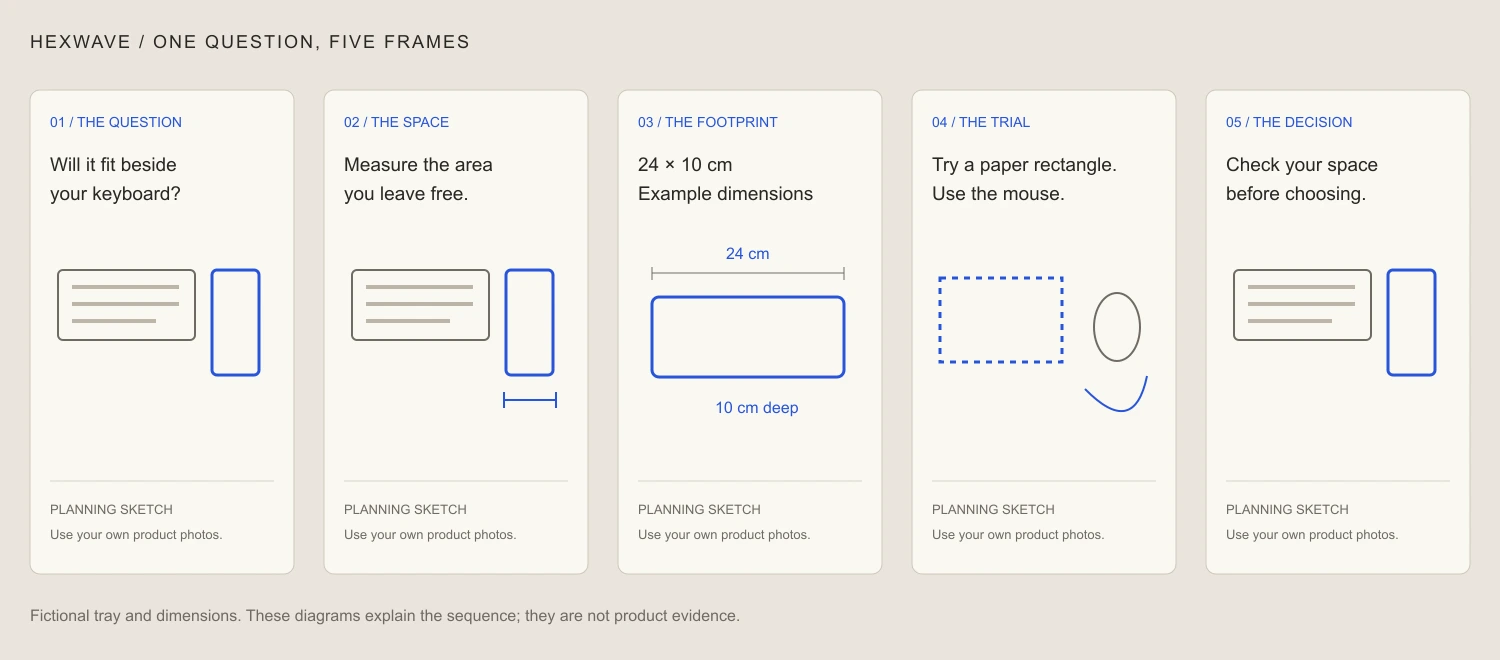This screenshot has height=660, width=1500.
Task: Click the text "Example dimensions"
Action: pos(725,194)
